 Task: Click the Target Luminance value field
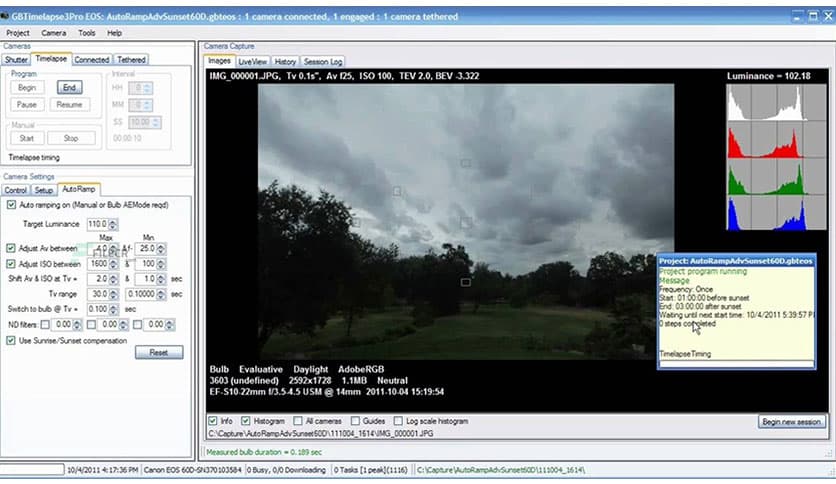(98, 224)
